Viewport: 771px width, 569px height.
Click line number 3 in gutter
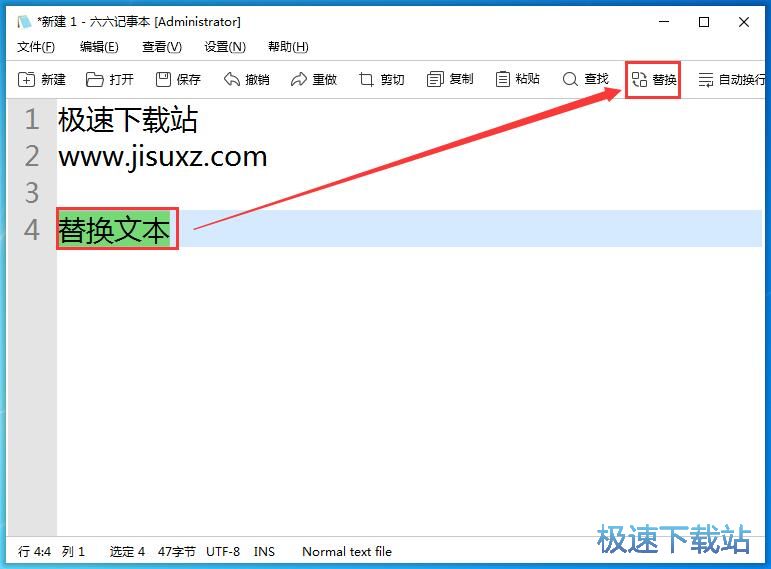pyautogui.click(x=32, y=193)
